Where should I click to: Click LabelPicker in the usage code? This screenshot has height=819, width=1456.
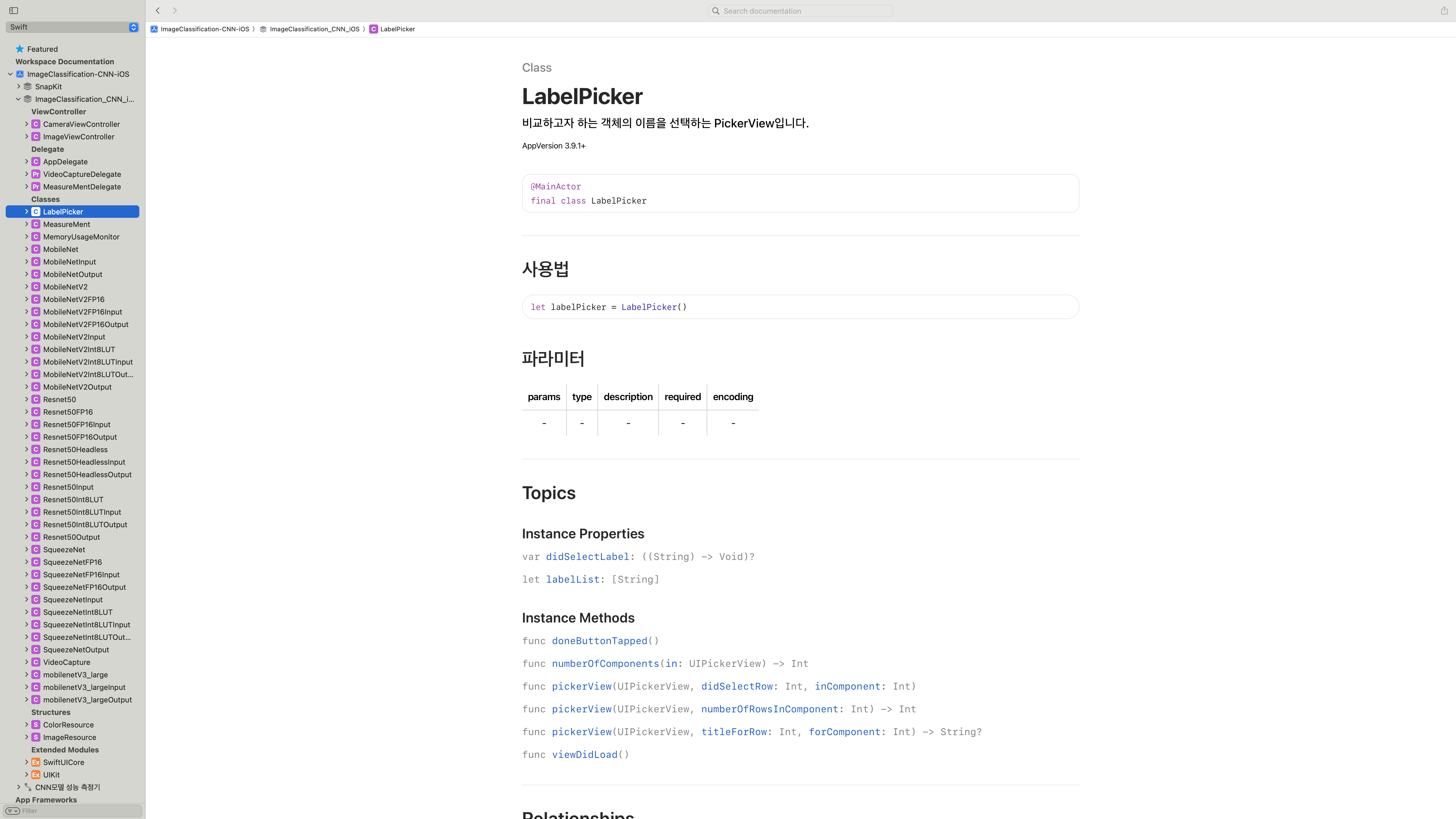[649, 307]
